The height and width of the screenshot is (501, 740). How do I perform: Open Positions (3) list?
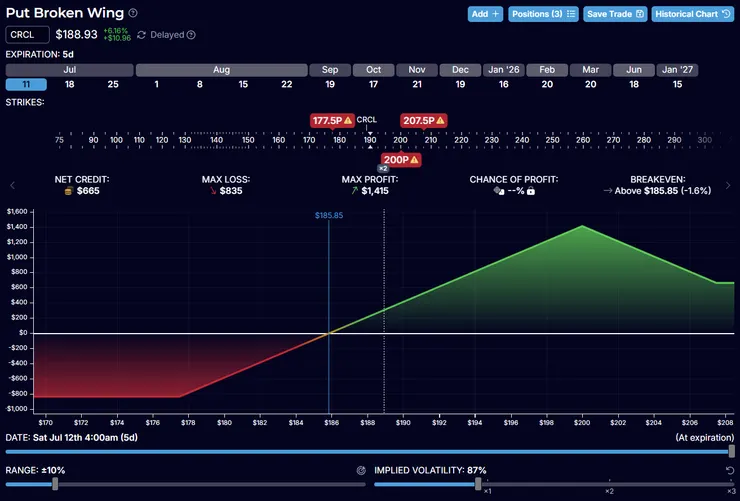point(543,14)
